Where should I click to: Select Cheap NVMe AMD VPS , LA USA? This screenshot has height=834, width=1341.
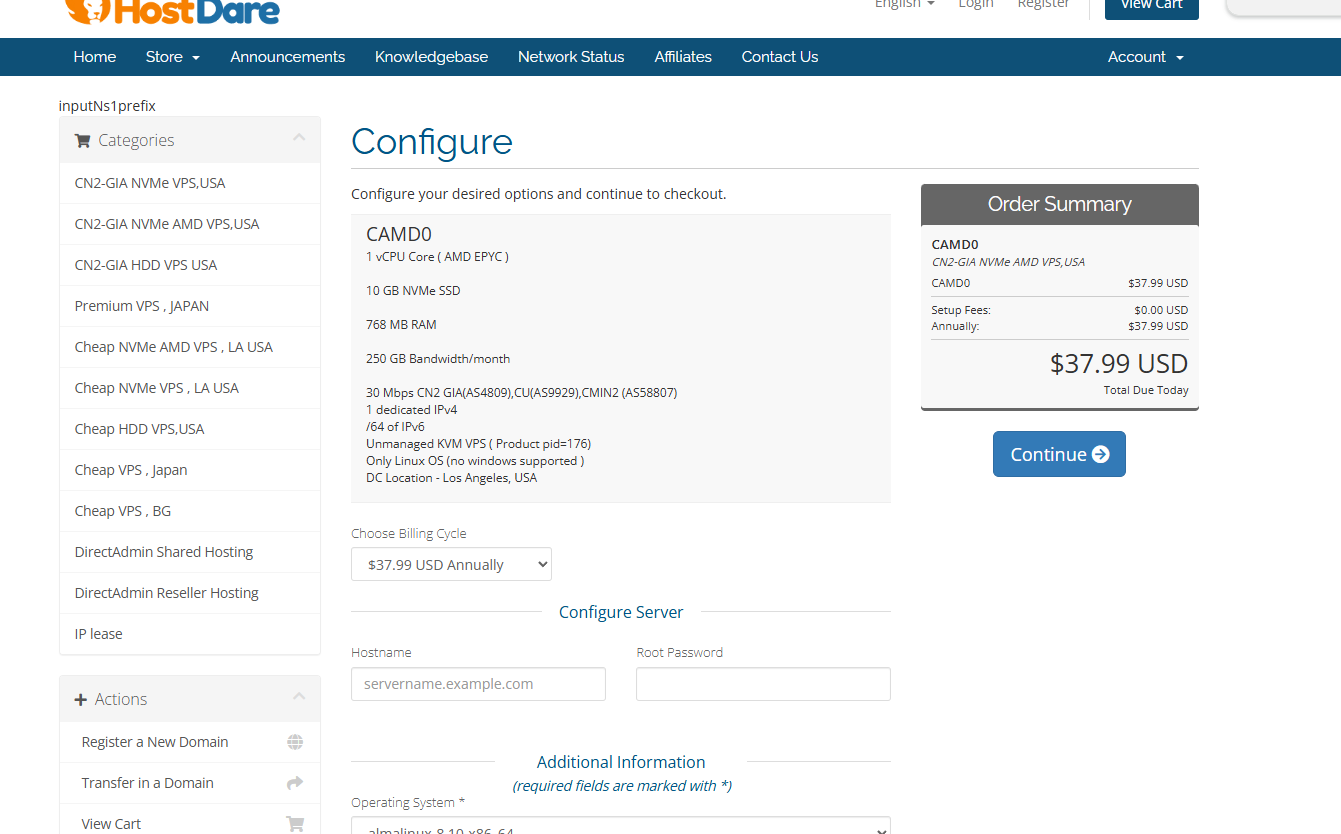190,347
